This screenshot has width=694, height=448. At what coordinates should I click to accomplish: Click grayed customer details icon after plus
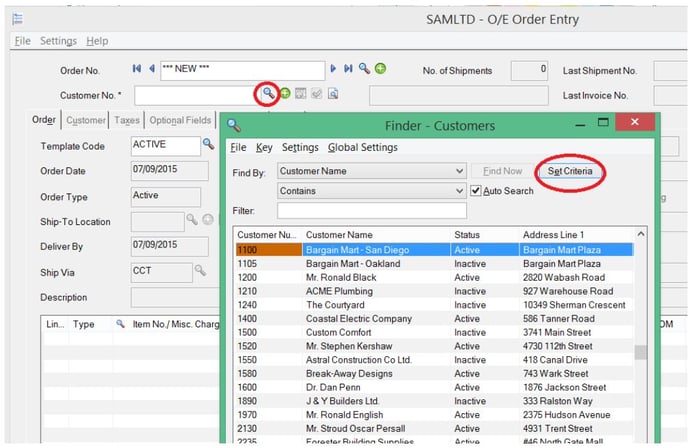tap(301, 93)
